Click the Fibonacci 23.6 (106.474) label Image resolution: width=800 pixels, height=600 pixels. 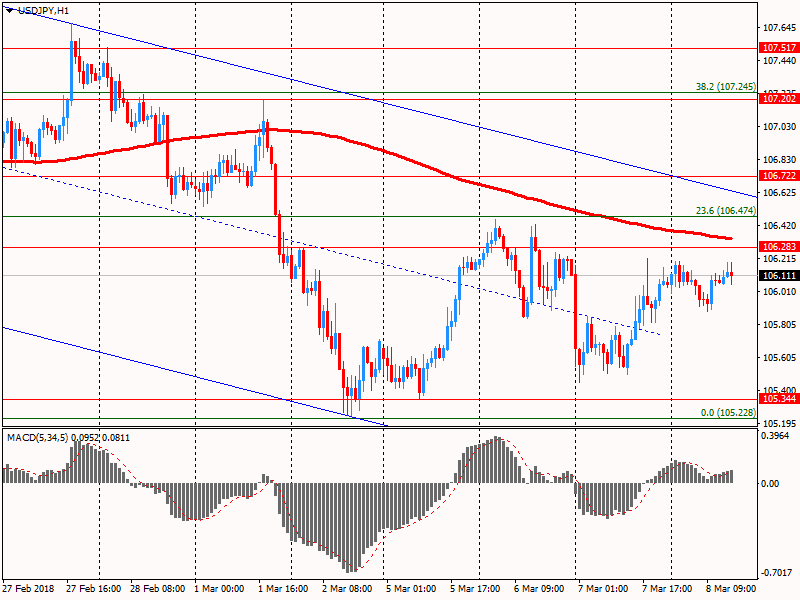coord(726,211)
